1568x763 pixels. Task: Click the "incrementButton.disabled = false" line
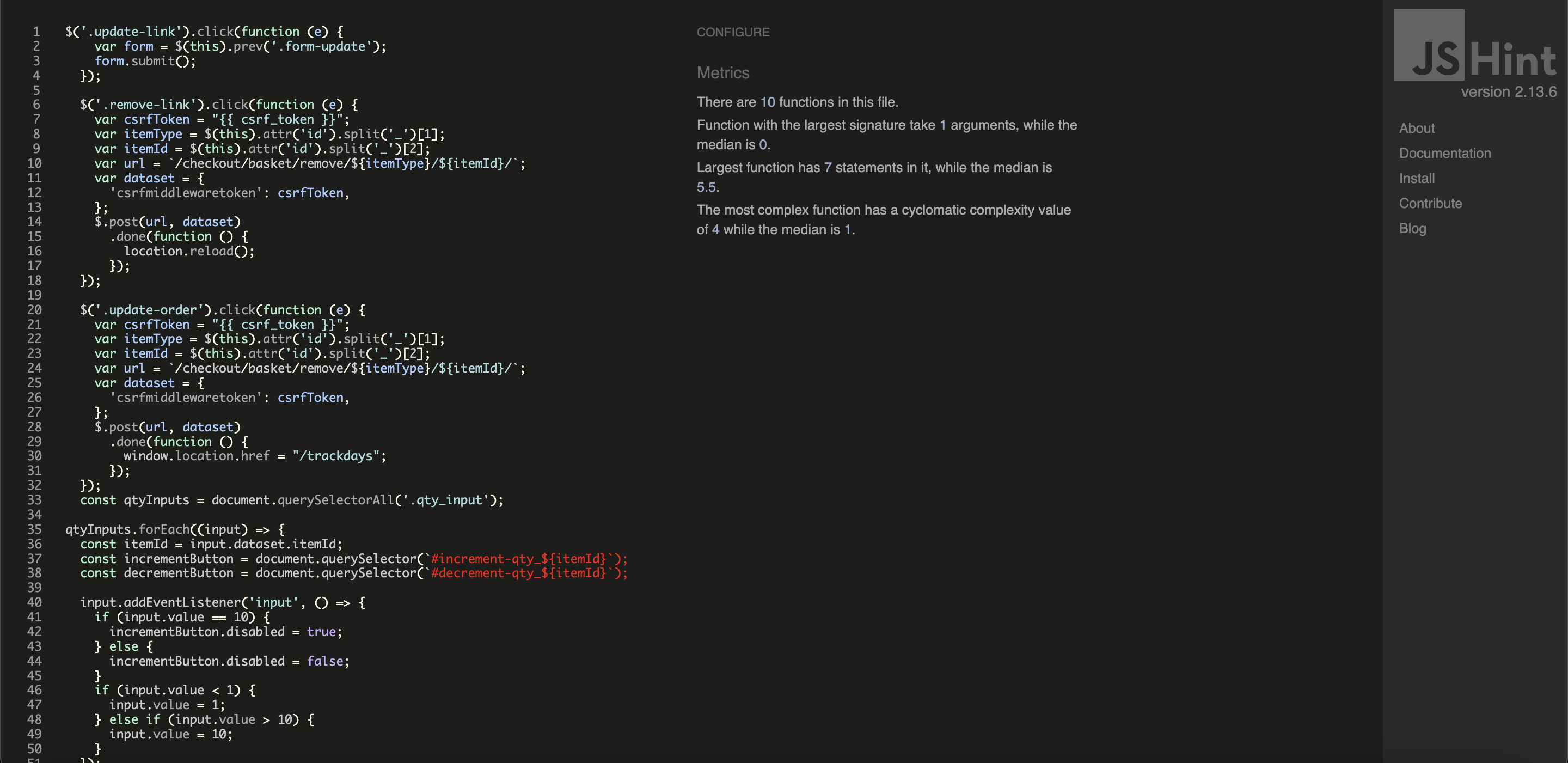(x=229, y=661)
